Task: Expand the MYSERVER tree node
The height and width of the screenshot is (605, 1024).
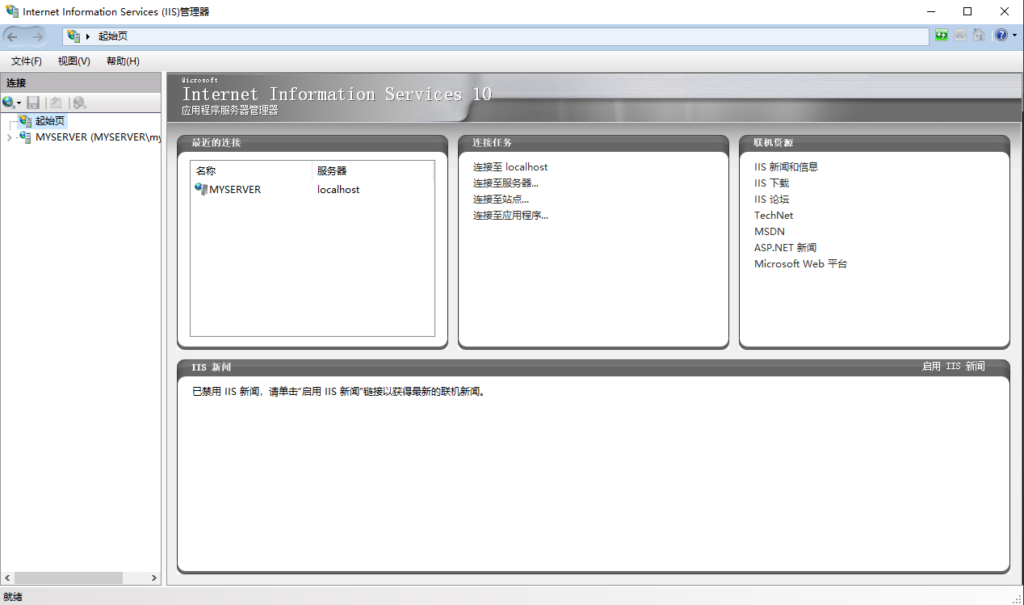Action: (x=9, y=138)
